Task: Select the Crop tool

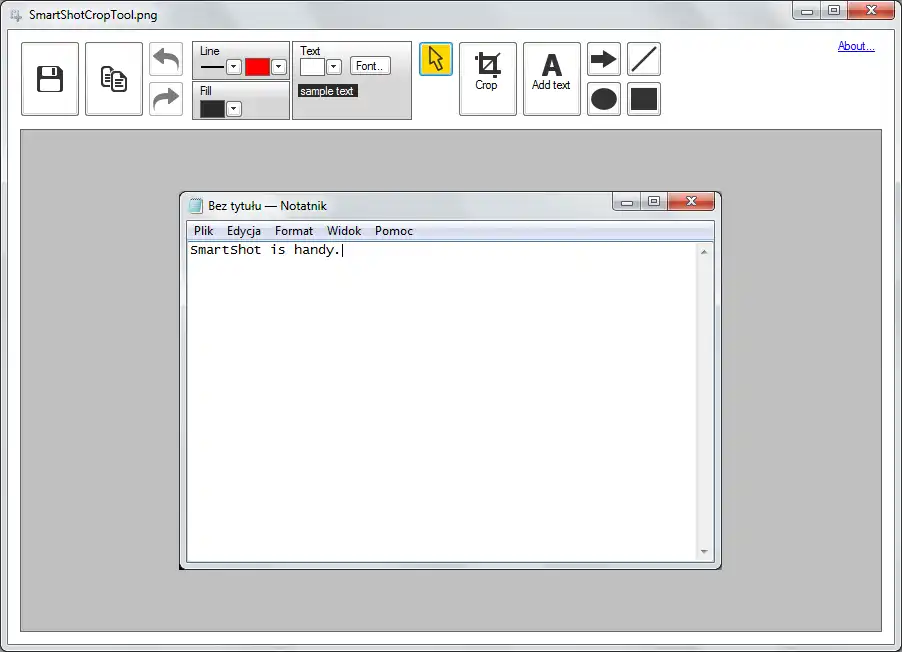Action: tap(488, 79)
